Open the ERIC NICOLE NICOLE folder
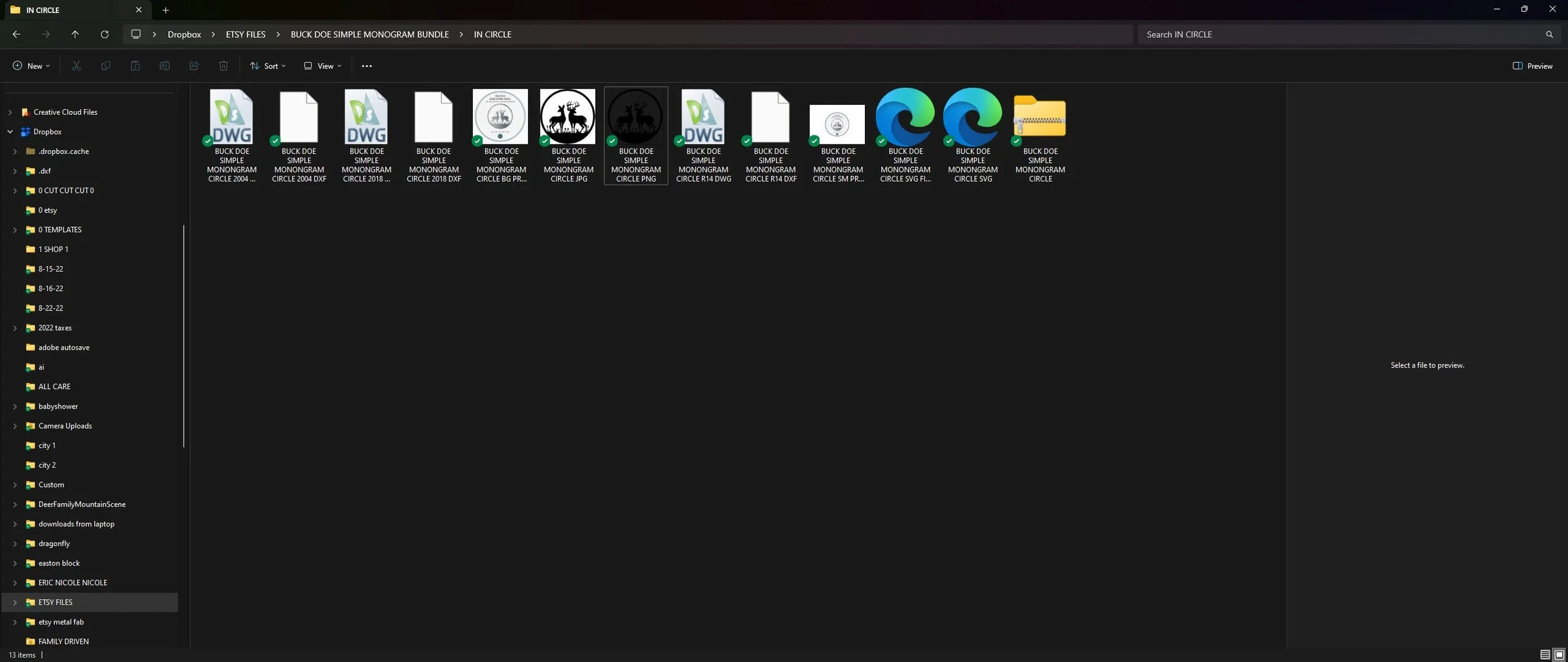1568x662 pixels. tap(73, 583)
